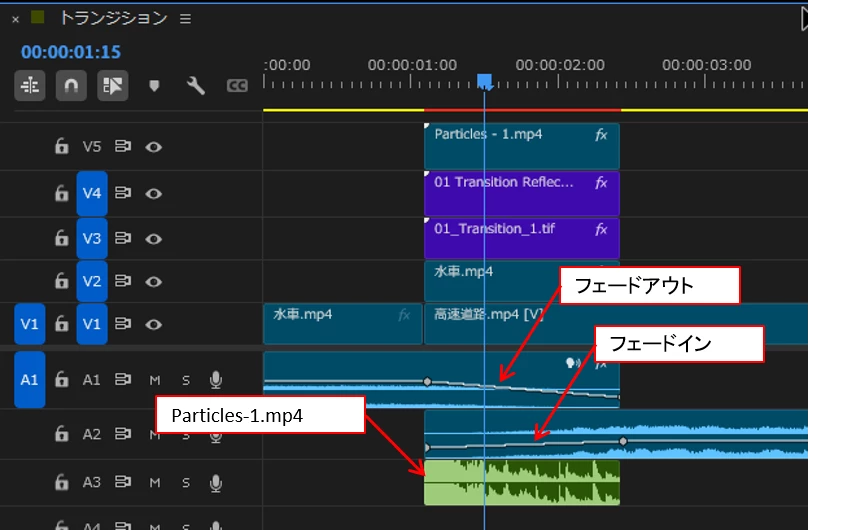
Task: Hide track V2 output eye
Action: [153, 282]
